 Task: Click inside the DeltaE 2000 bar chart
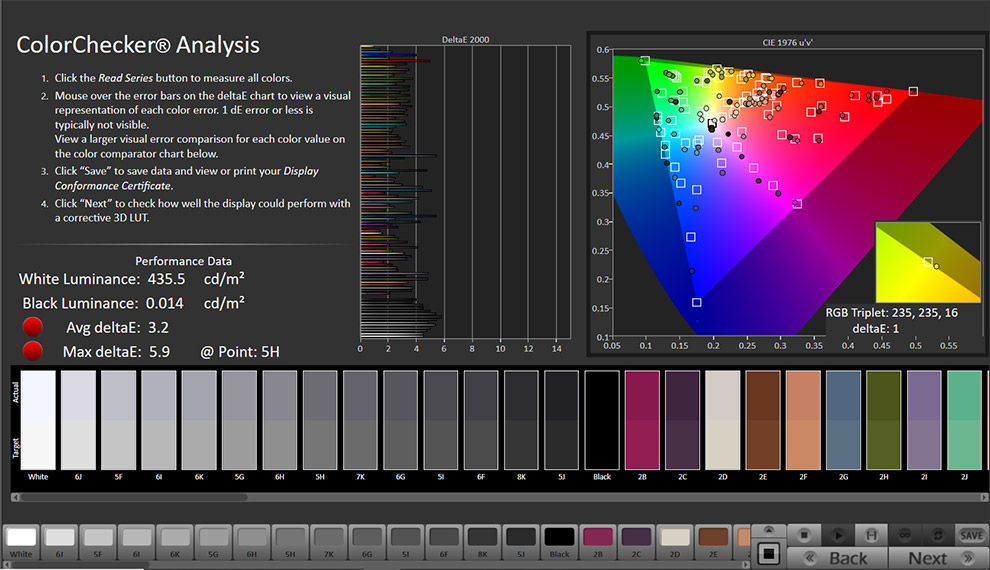tap(465, 192)
